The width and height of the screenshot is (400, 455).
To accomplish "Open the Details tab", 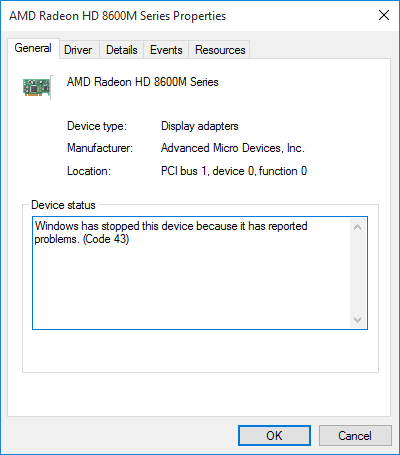I will [x=122, y=50].
